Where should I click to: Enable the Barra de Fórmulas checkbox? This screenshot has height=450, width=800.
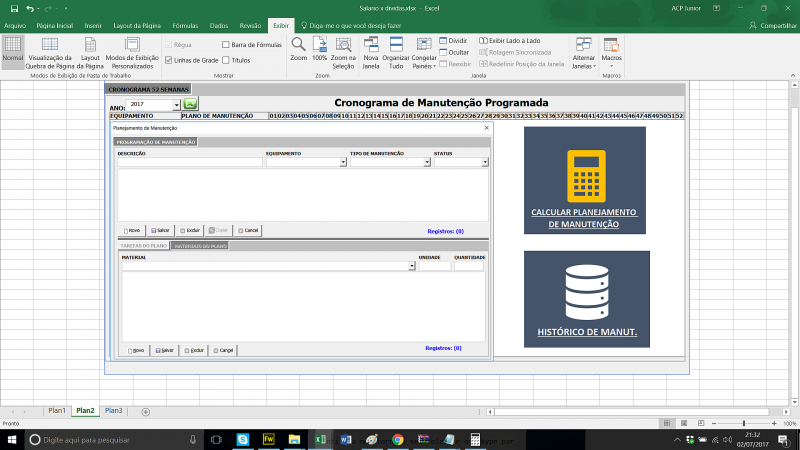coord(225,45)
